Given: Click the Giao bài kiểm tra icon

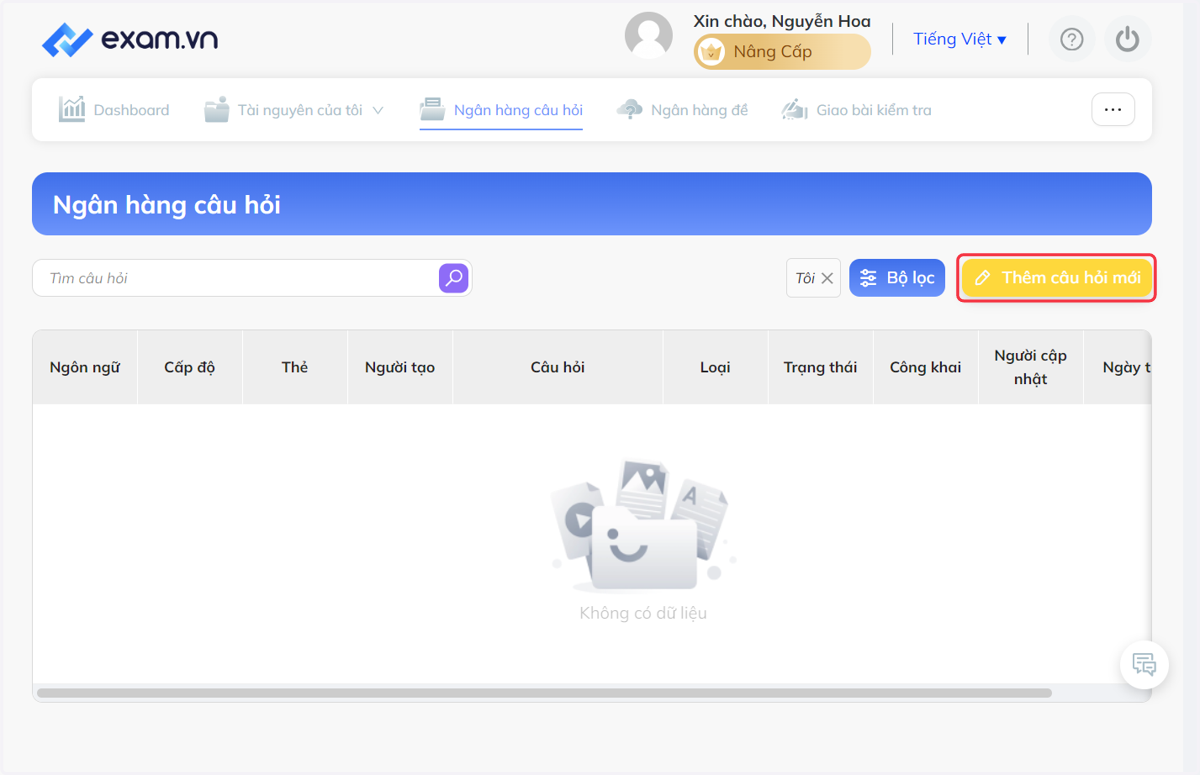Looking at the screenshot, I should click(x=795, y=110).
